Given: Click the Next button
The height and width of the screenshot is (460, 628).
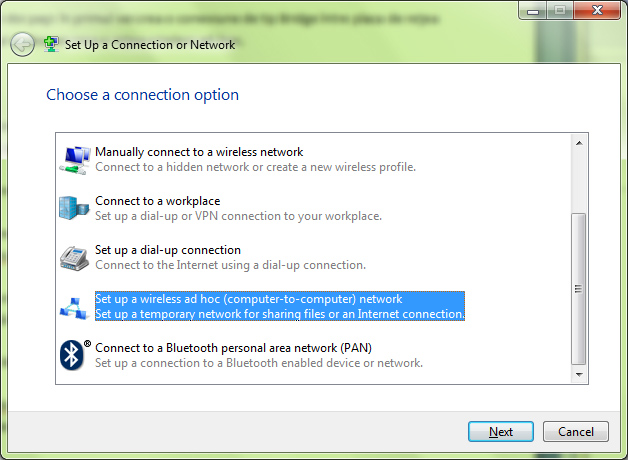Looking at the screenshot, I should [501, 432].
